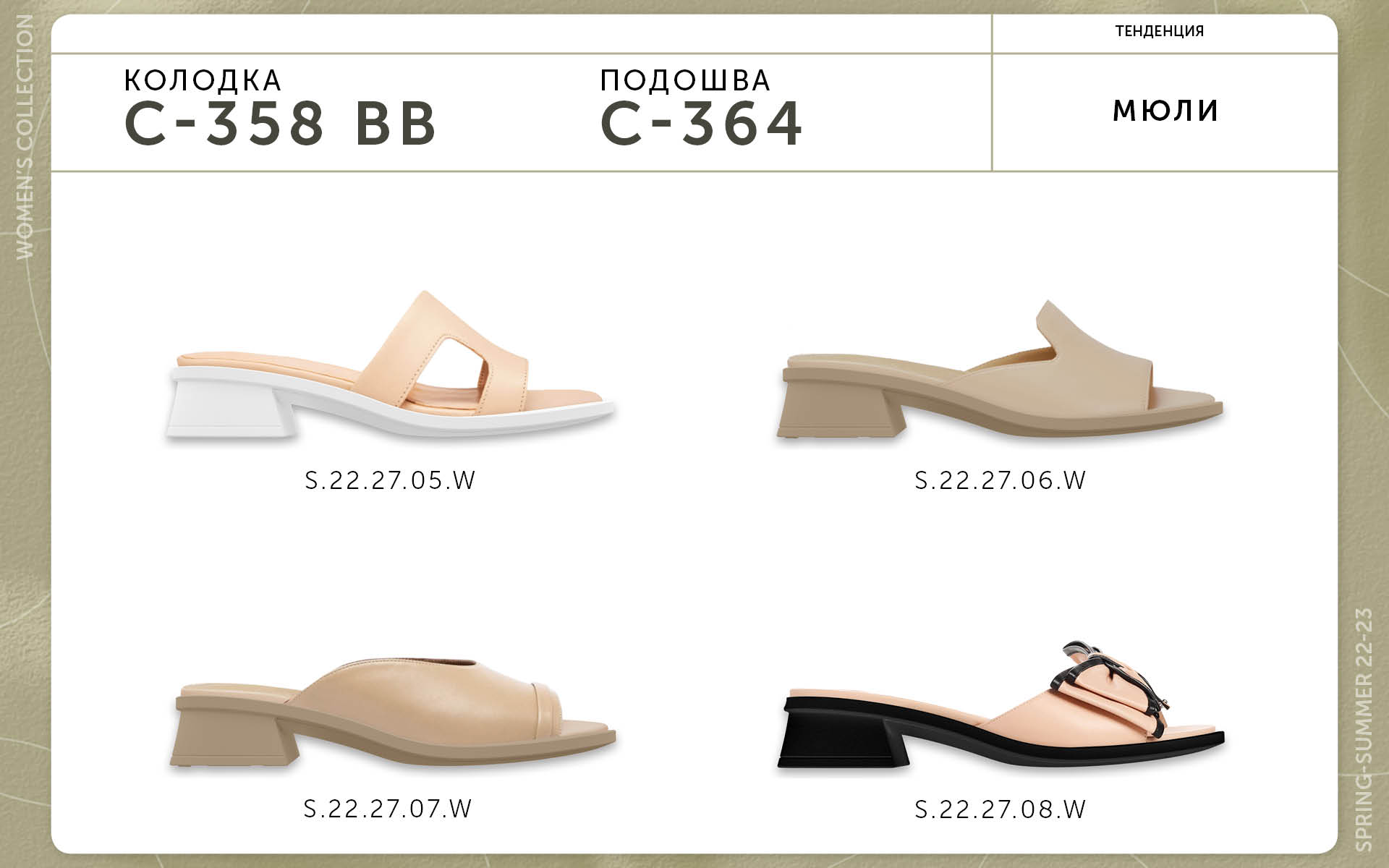Click the C-364 sole number
This screenshot has height=868, width=1389.
coord(702,122)
